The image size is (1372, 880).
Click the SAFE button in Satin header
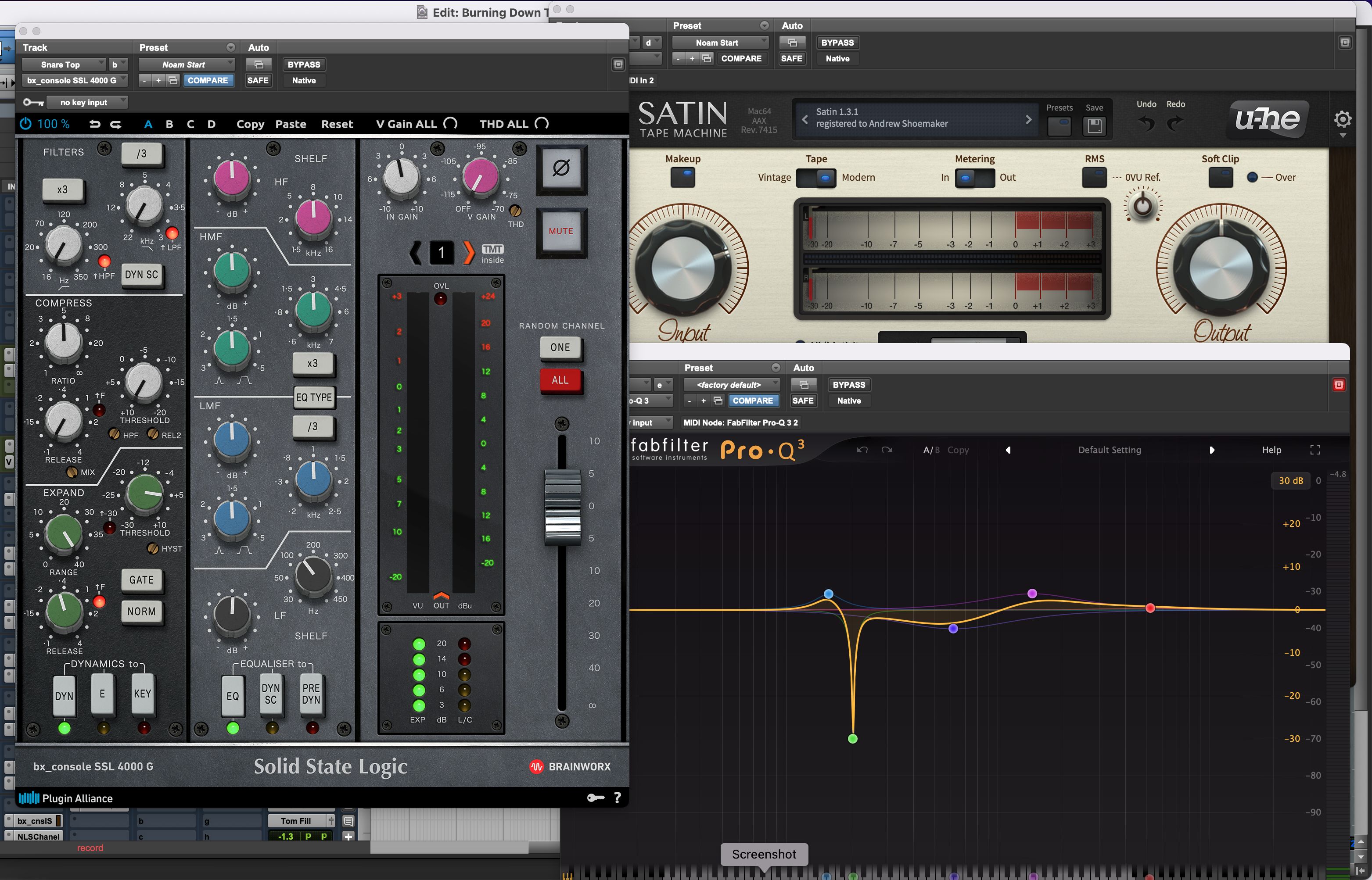pyautogui.click(x=792, y=58)
